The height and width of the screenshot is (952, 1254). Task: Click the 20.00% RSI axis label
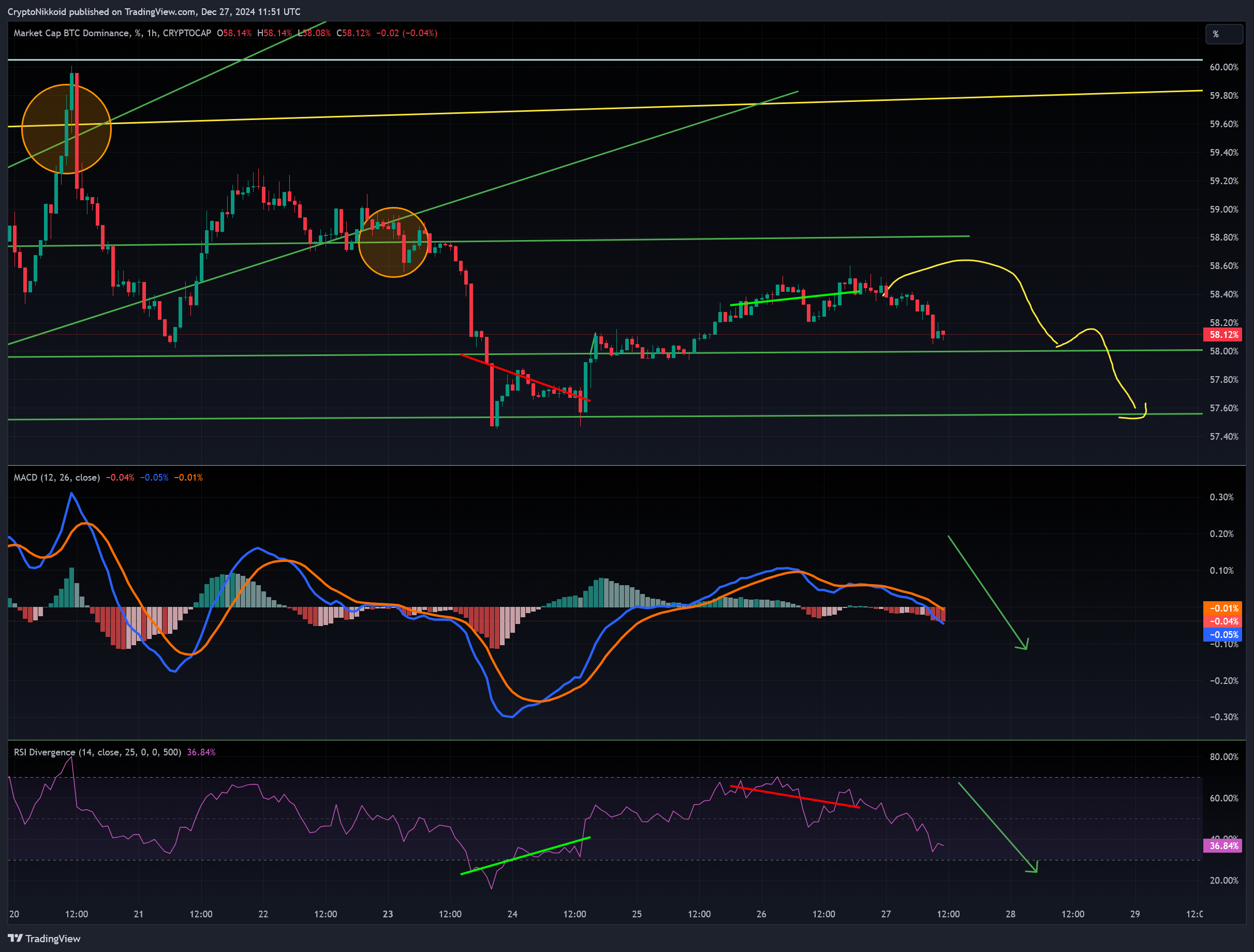(1224, 880)
